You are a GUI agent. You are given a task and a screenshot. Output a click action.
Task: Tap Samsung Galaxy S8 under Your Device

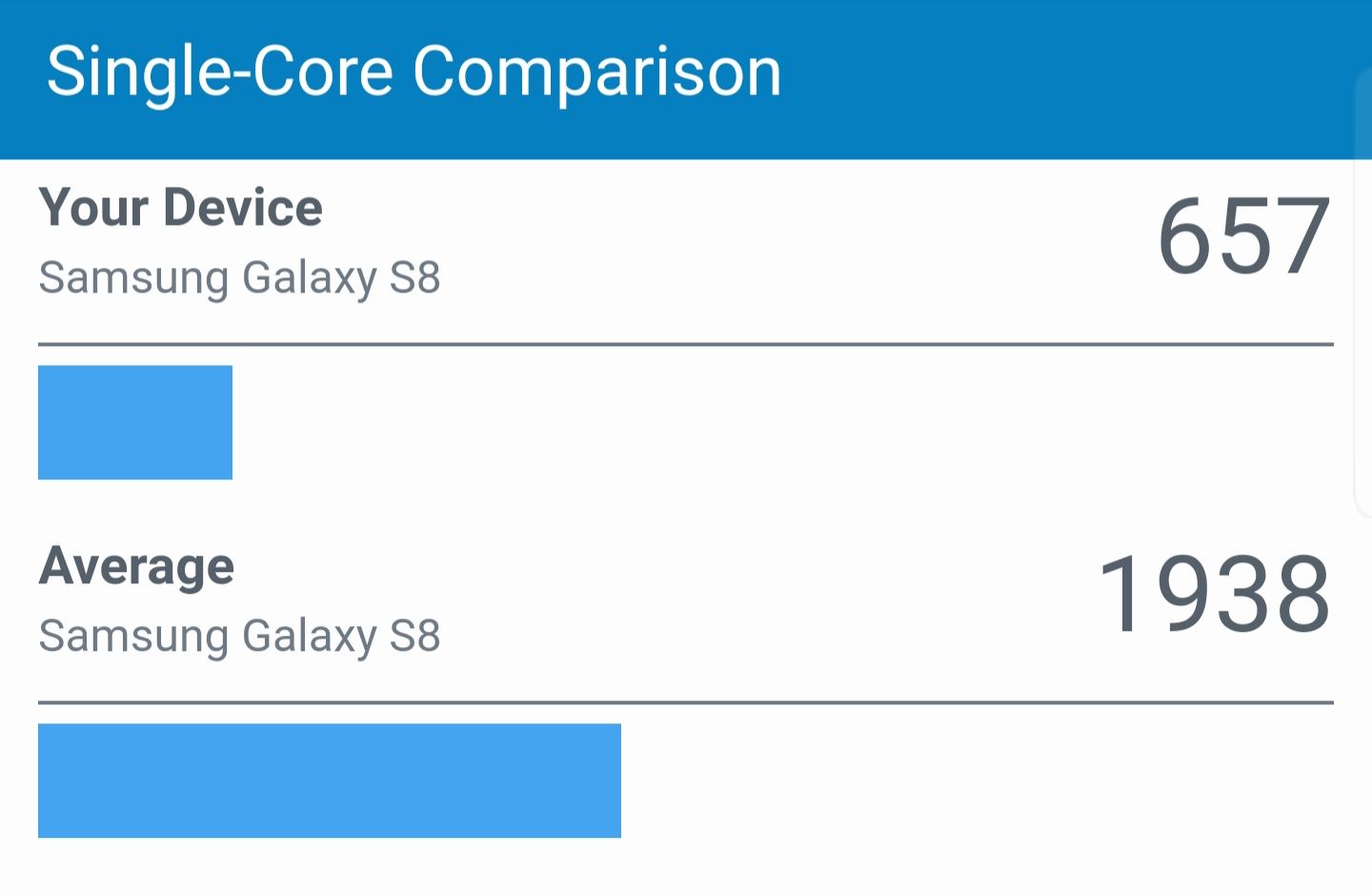point(239,278)
